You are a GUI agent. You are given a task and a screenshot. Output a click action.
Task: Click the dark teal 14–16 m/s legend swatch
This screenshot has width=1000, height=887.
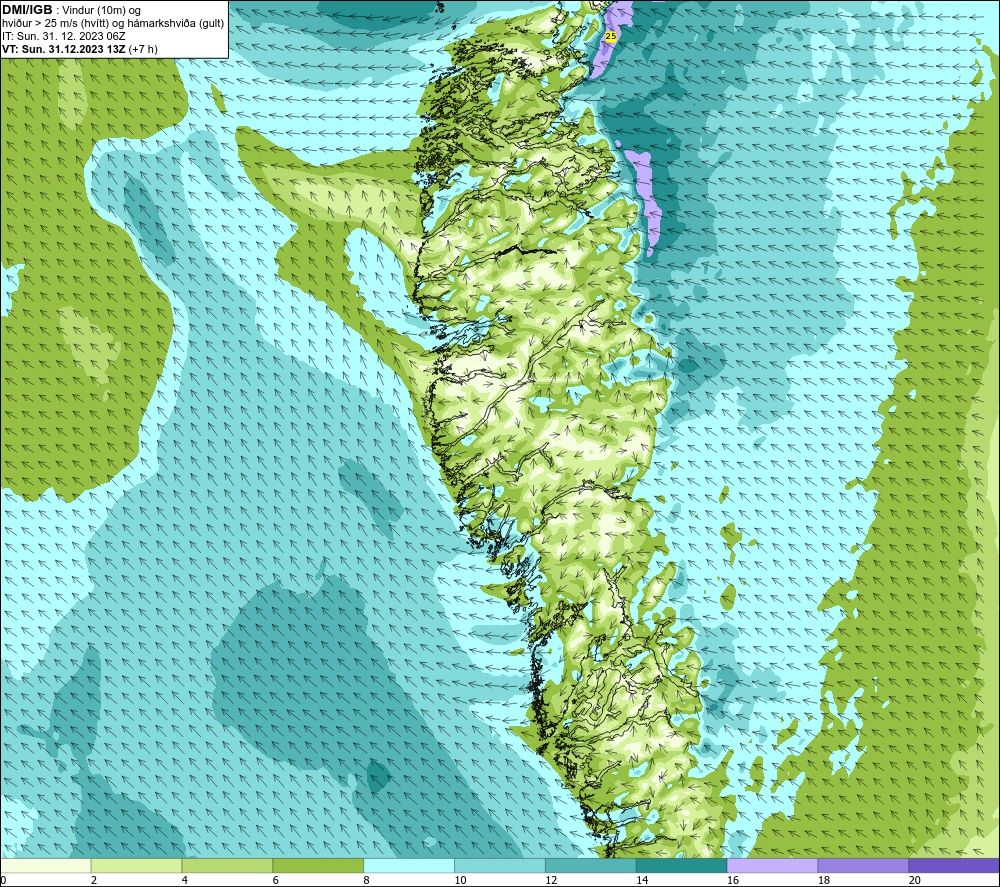[x=682, y=865]
